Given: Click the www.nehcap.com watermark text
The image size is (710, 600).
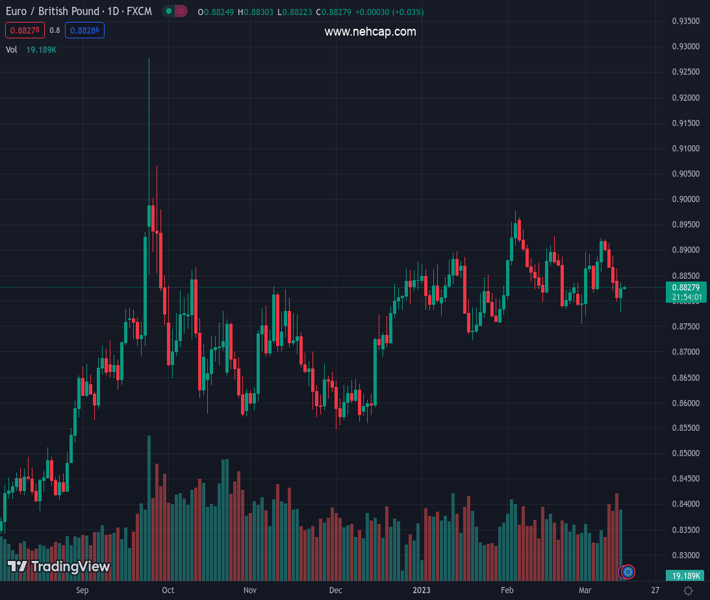Looking at the screenshot, I should point(370,32).
